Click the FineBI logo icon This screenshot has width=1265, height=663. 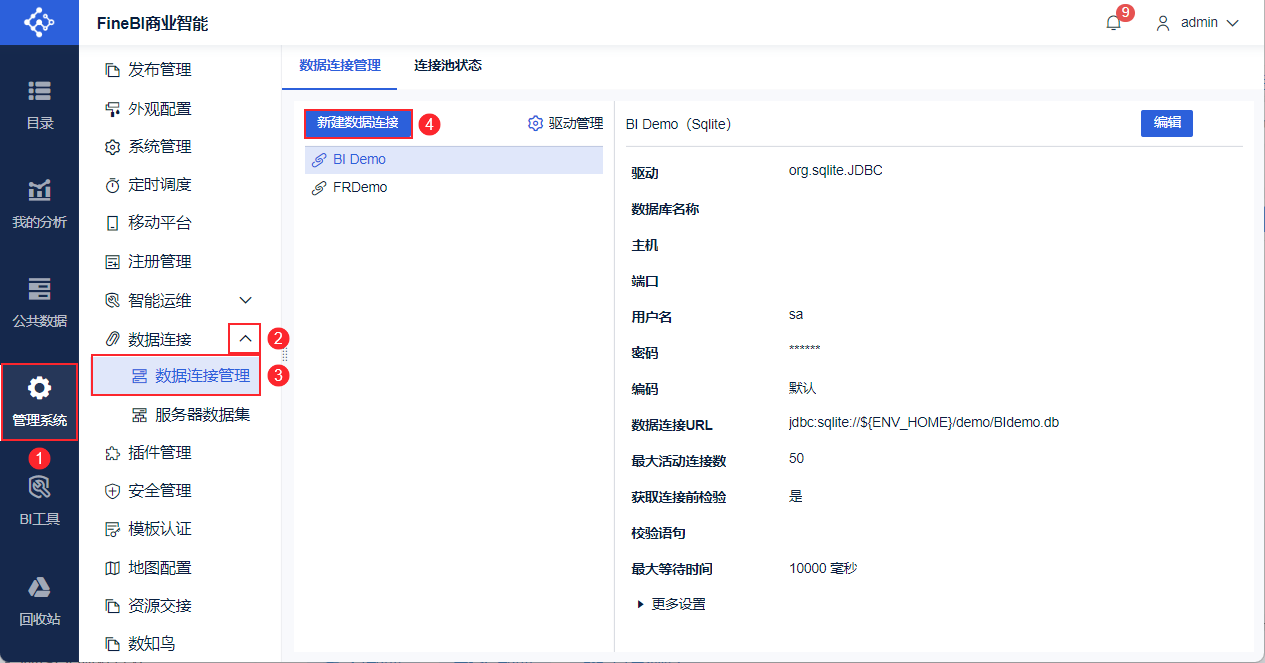[x=39, y=22]
